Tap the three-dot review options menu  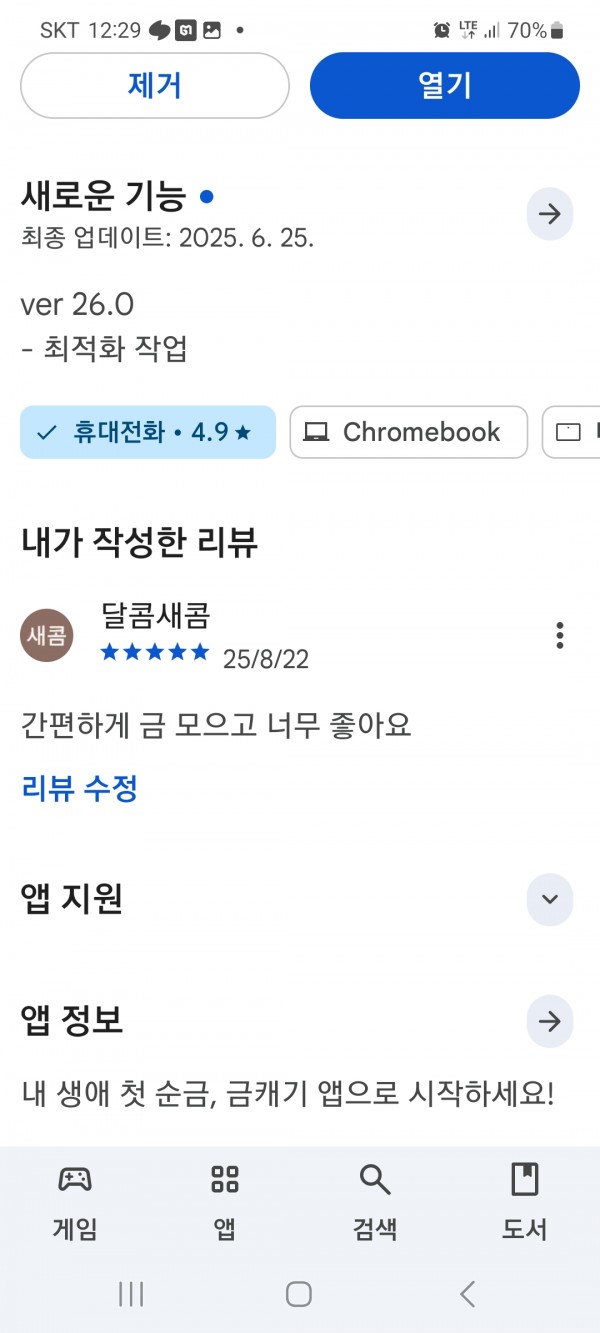click(560, 635)
